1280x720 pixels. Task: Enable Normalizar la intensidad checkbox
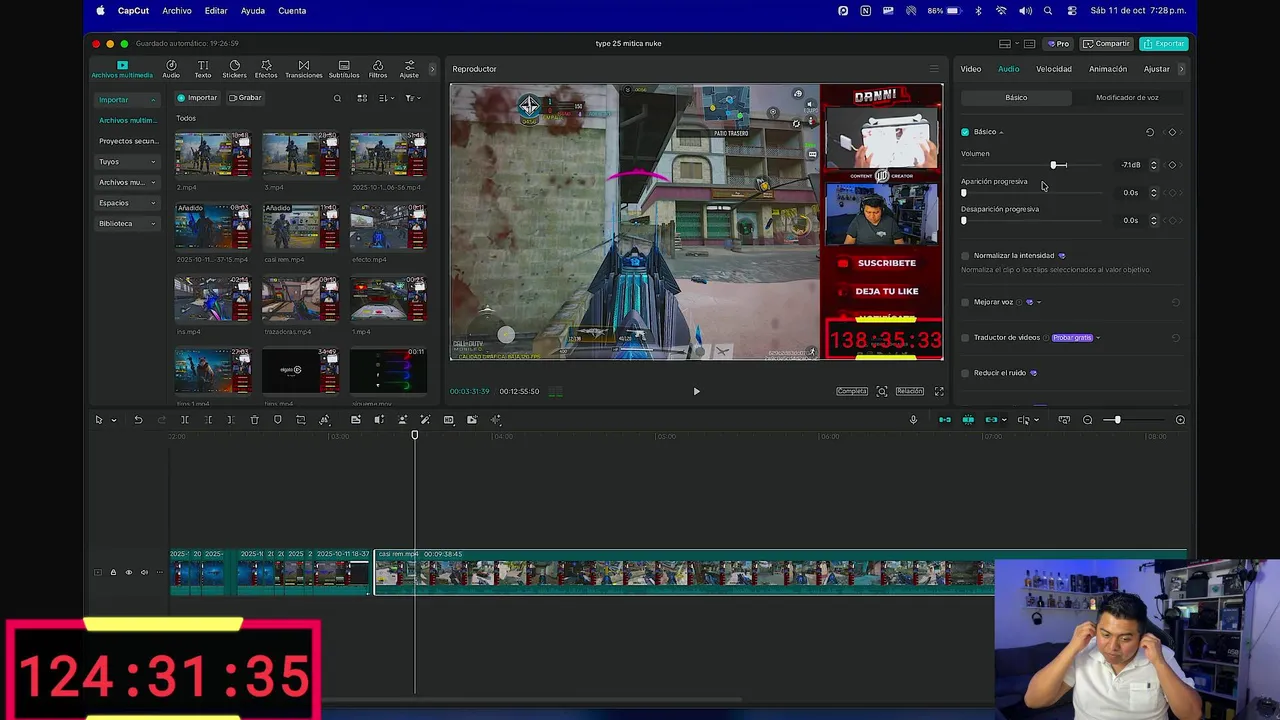[x=965, y=256]
